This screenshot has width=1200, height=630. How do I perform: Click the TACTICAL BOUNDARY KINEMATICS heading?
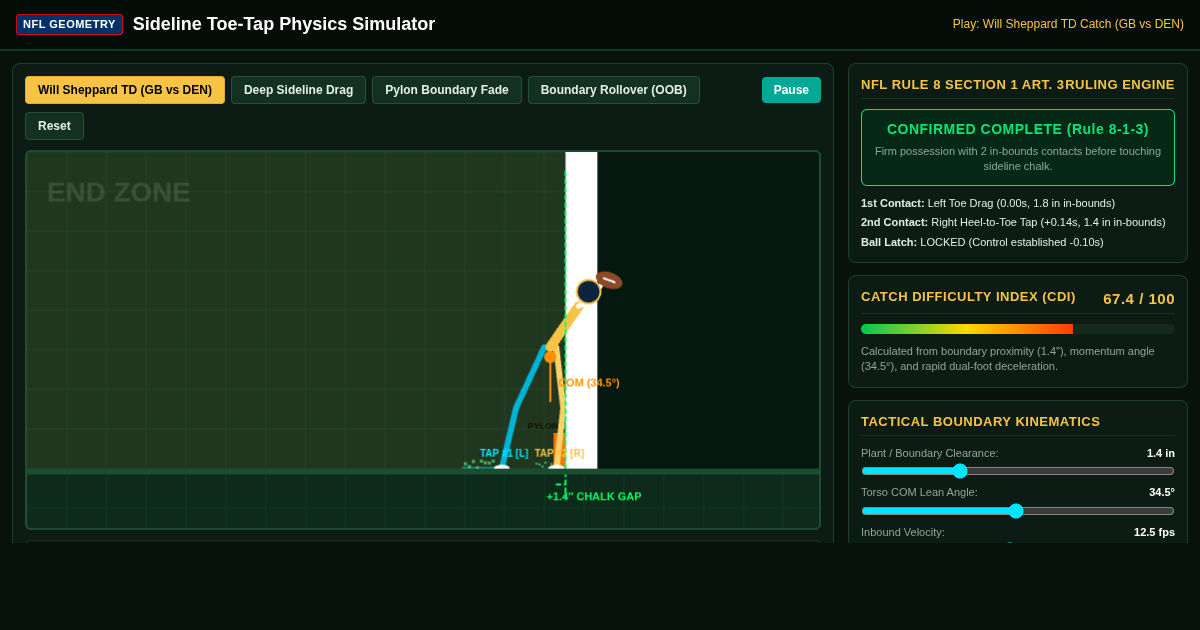pyautogui.click(x=980, y=422)
